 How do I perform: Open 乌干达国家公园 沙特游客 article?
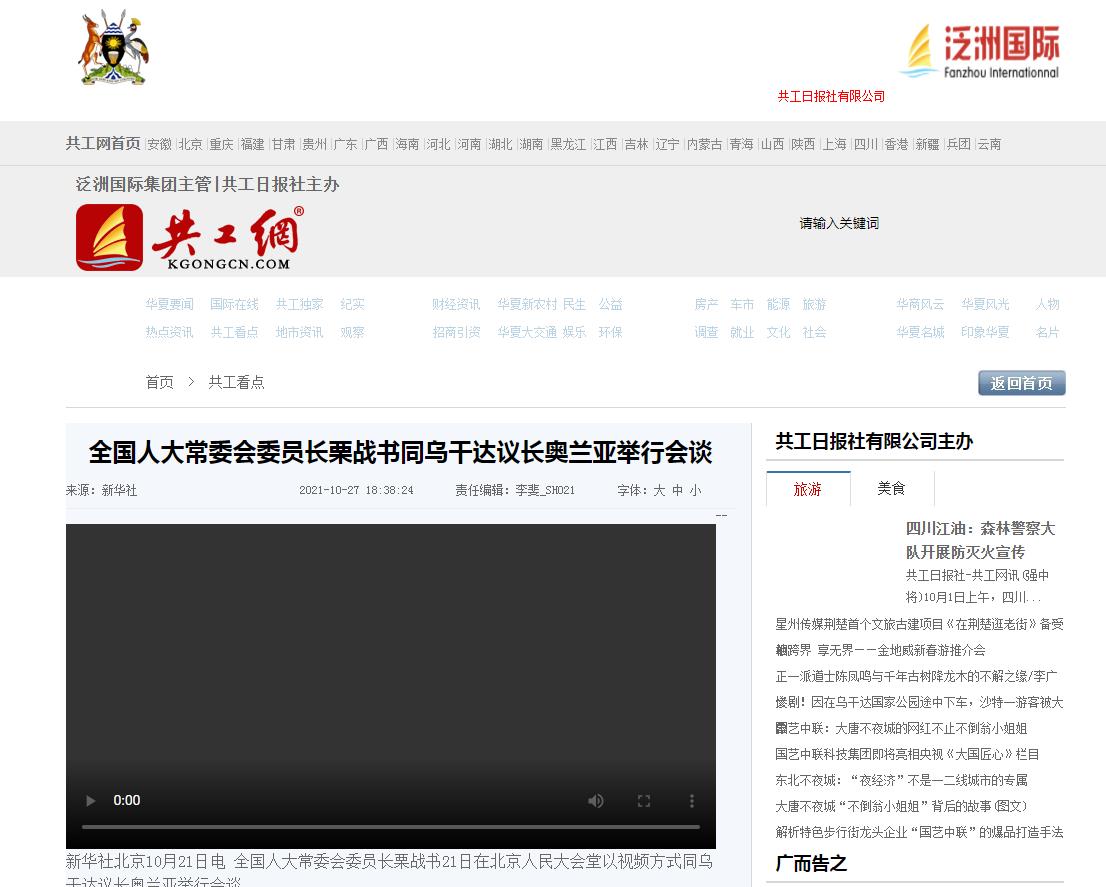click(919, 702)
